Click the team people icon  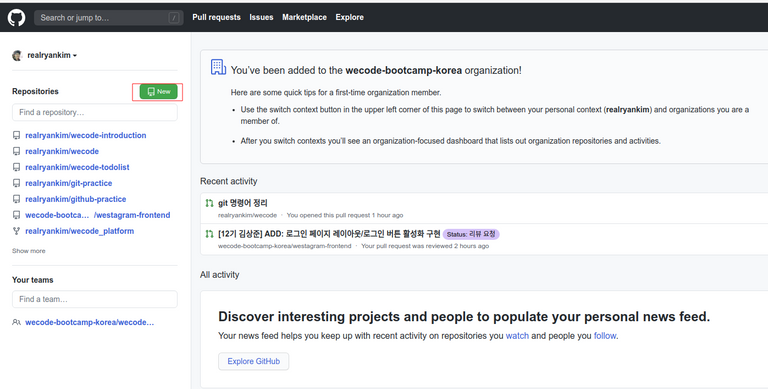point(17,322)
